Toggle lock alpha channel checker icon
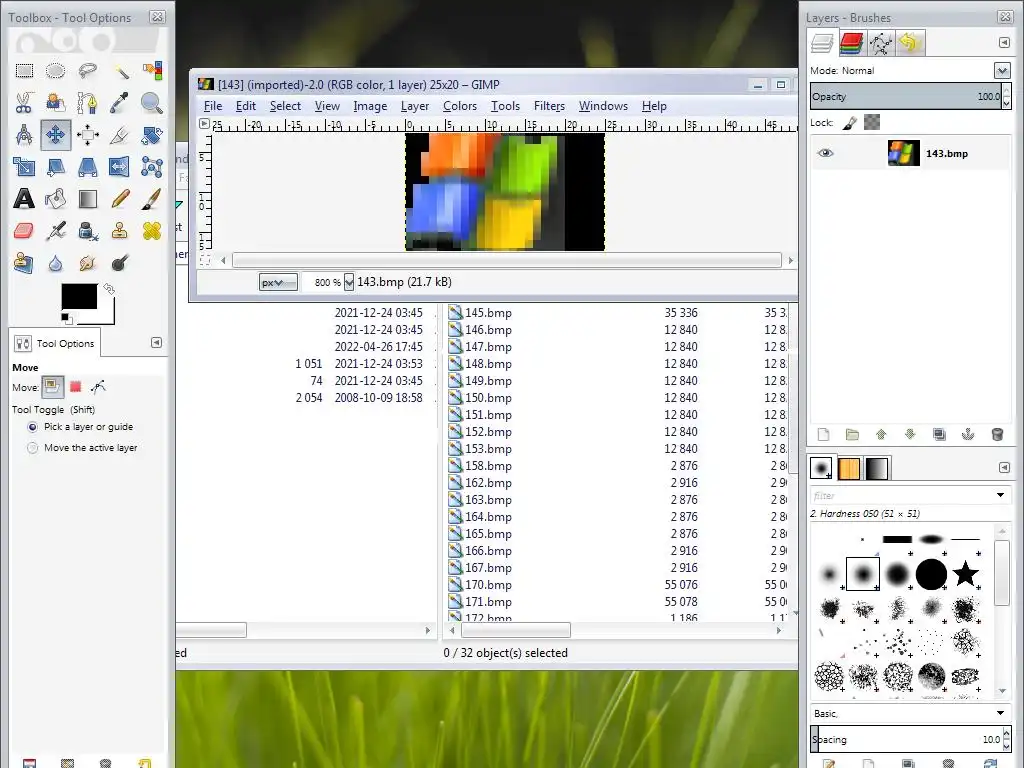Image resolution: width=1024 pixels, height=768 pixels. point(872,122)
